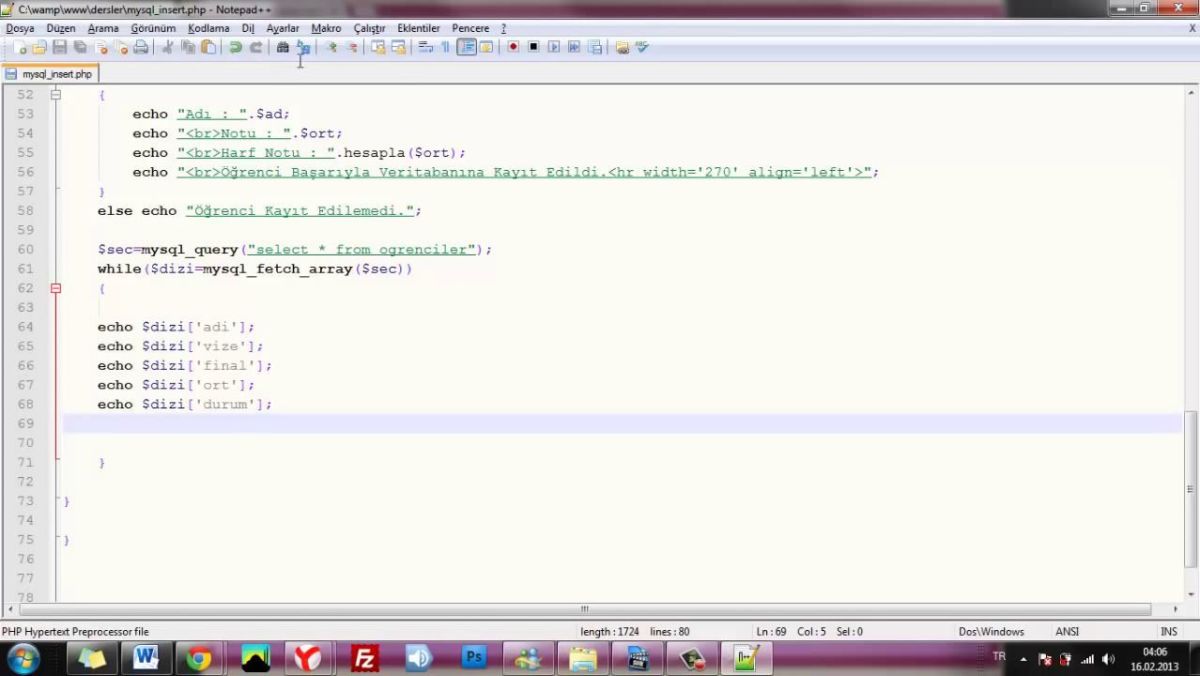This screenshot has height=676, width=1200.
Task: Click the taskbar volume tray icon
Action: coord(1108,659)
